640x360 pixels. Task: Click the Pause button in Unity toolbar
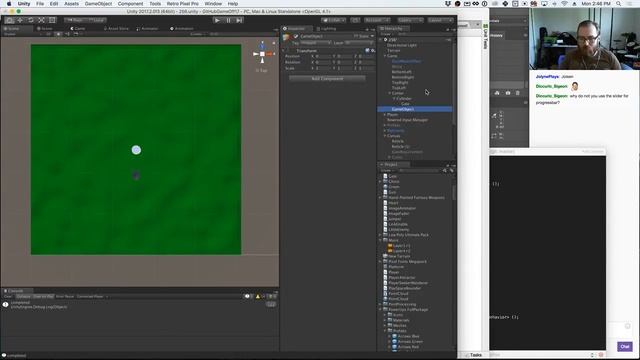pyautogui.click(x=229, y=20)
